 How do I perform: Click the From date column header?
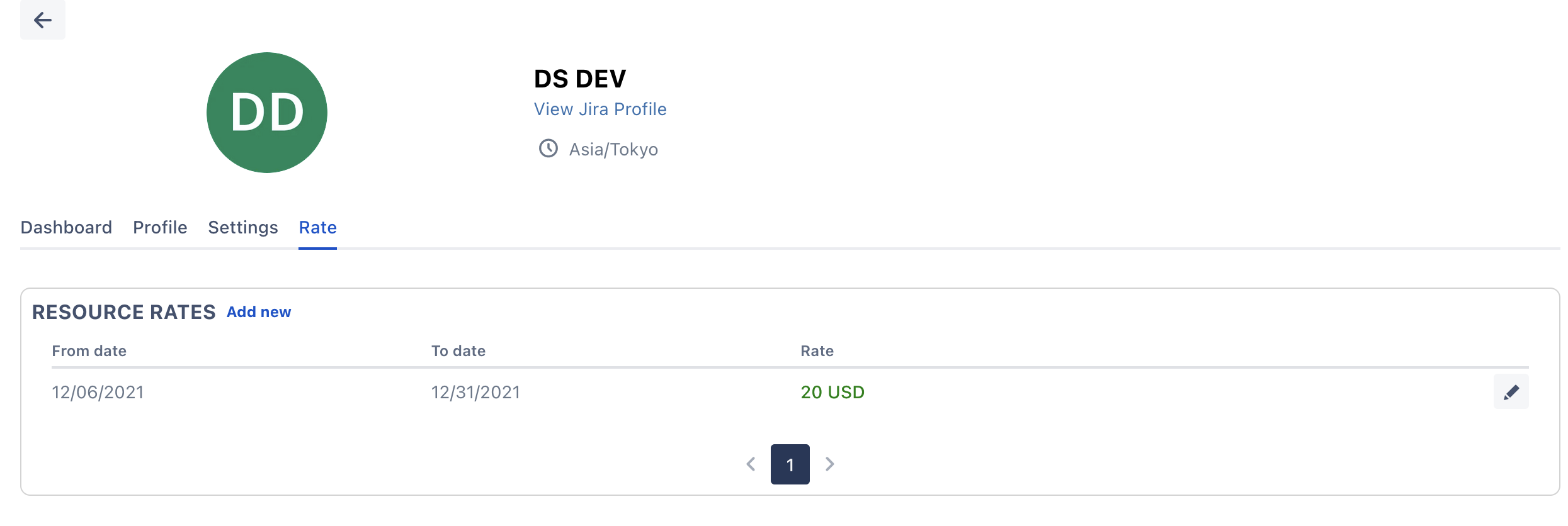point(89,351)
